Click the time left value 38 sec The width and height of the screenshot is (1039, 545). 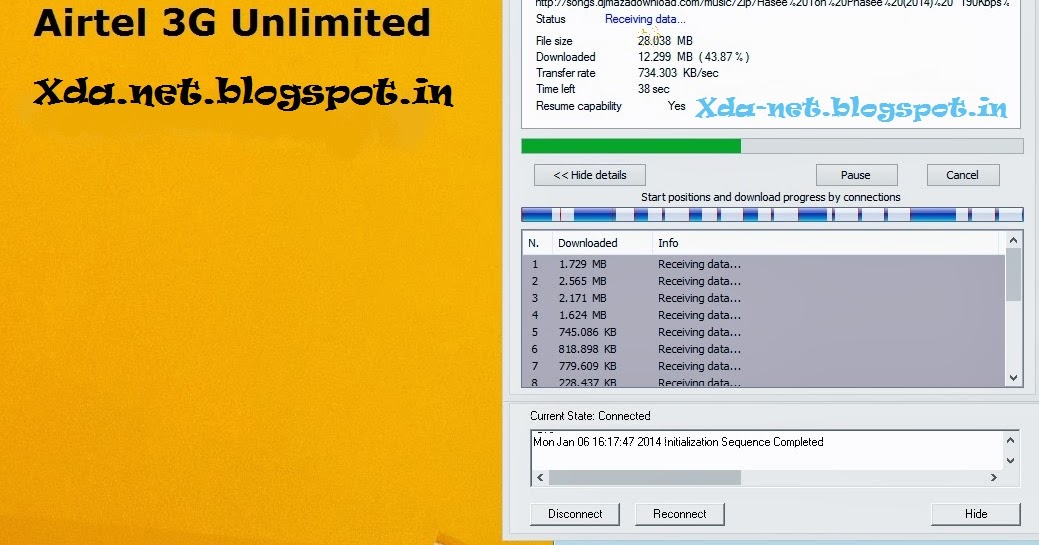(653, 89)
